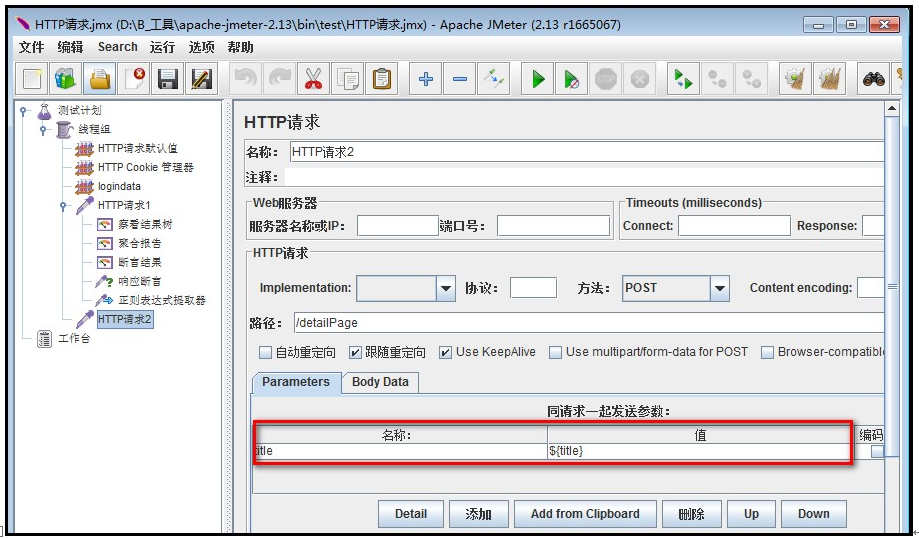Clear all results with double broom icon
This screenshot has width=919, height=538.
[x=829, y=79]
